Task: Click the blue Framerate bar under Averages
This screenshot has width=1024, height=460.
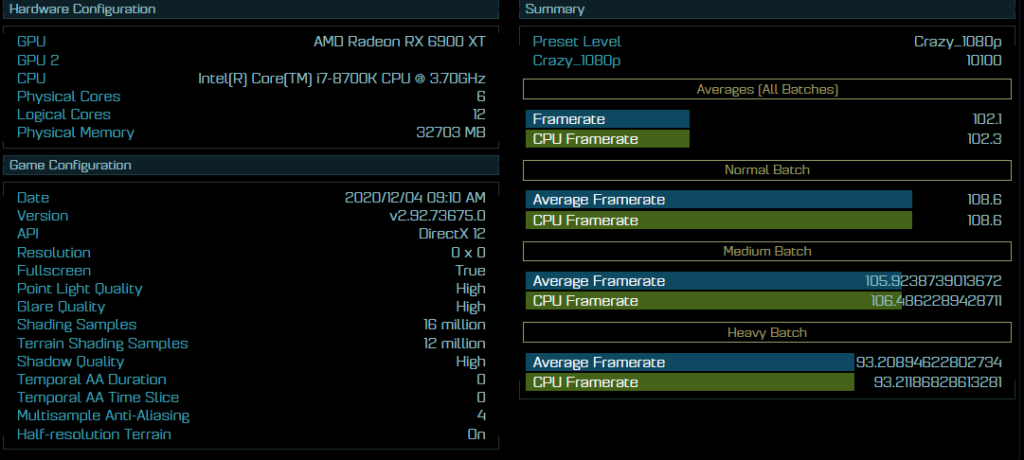Action: click(x=608, y=119)
